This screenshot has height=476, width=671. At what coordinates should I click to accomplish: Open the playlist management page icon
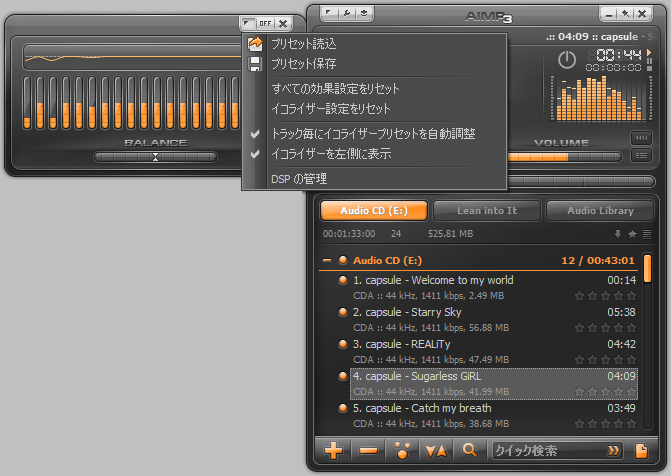[641, 451]
